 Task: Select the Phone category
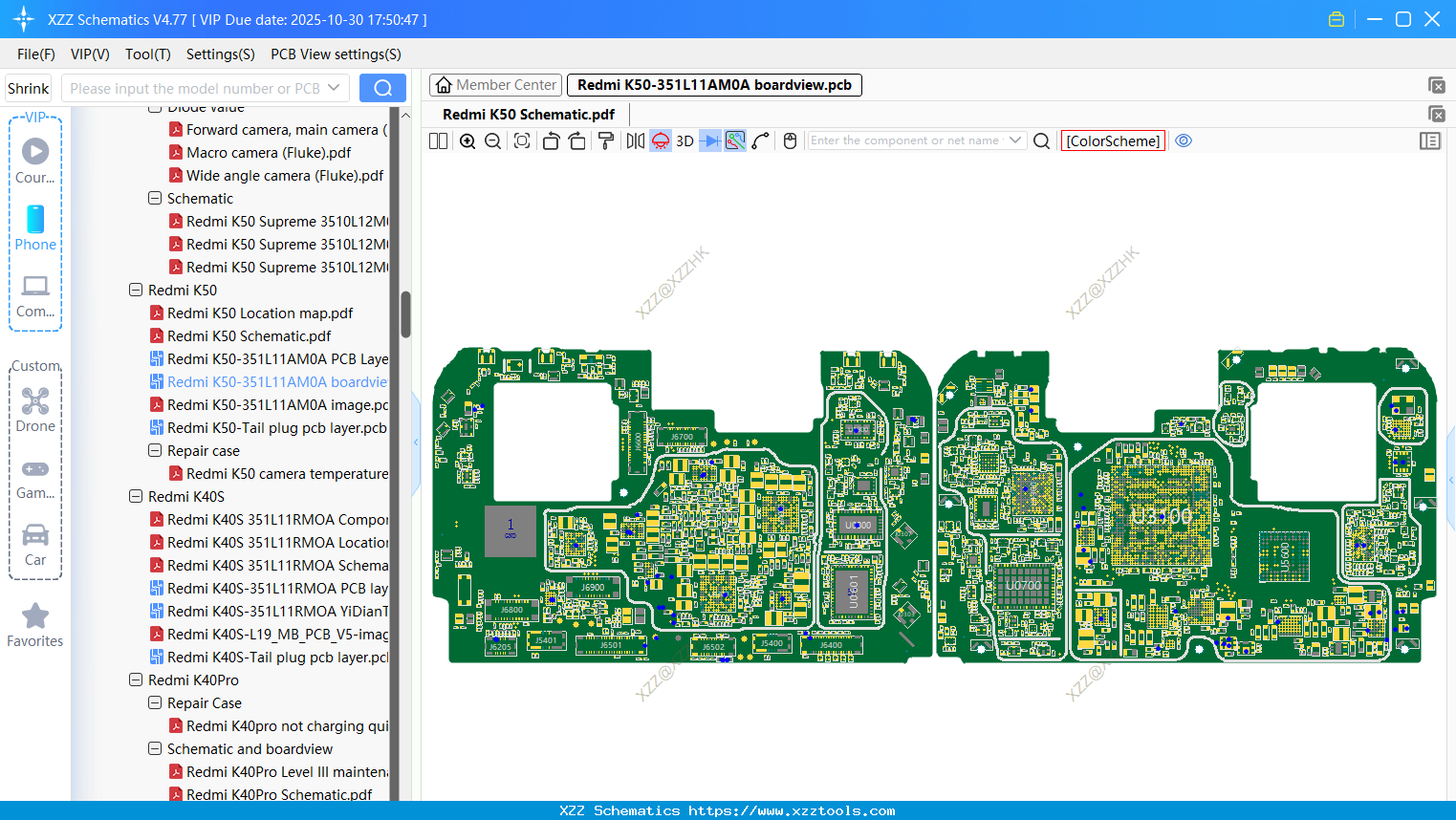click(x=35, y=227)
